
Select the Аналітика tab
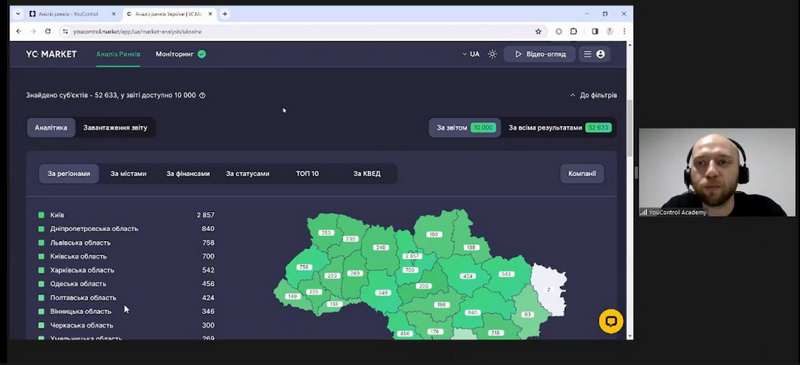pos(51,128)
